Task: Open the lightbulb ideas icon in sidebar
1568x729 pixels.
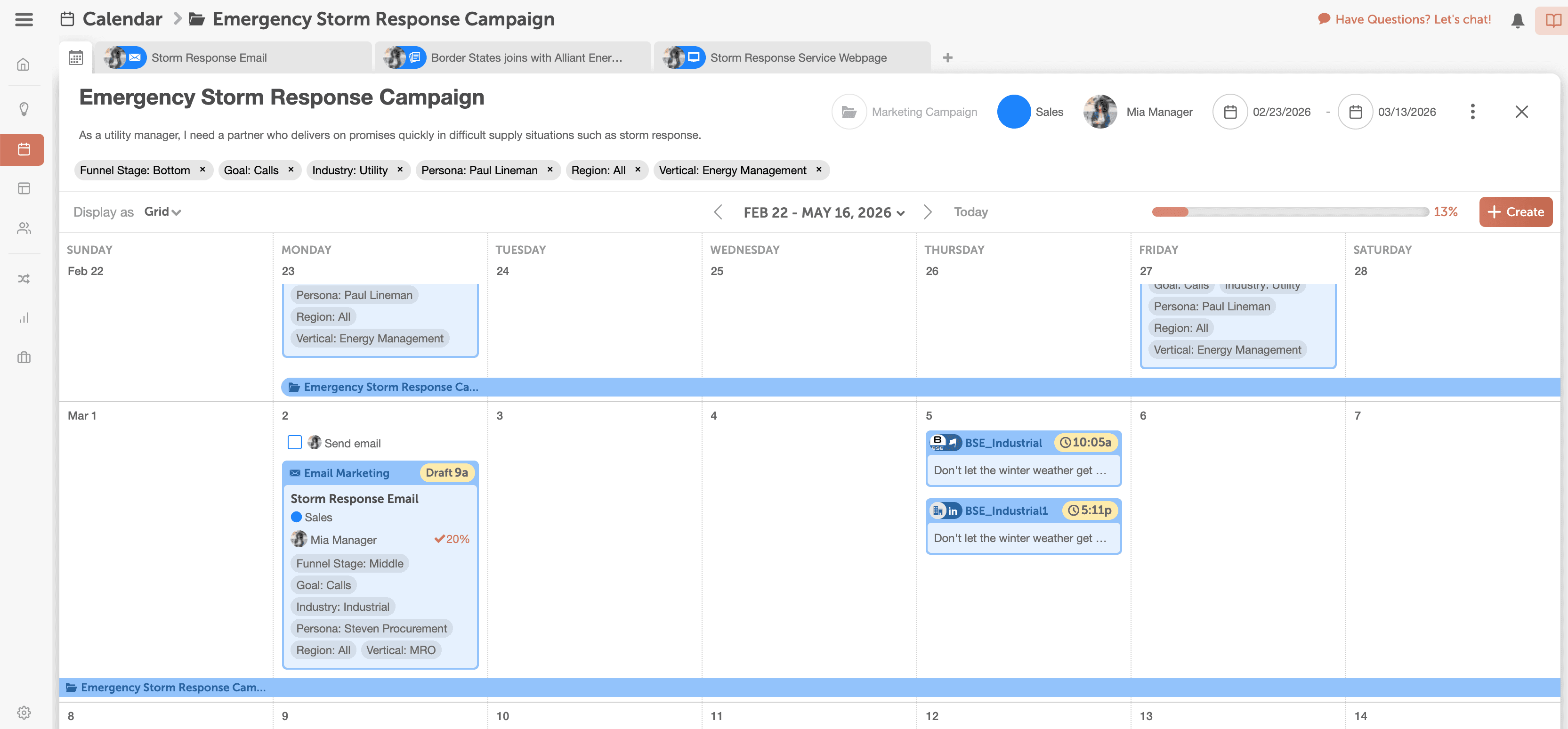Action: (x=24, y=109)
